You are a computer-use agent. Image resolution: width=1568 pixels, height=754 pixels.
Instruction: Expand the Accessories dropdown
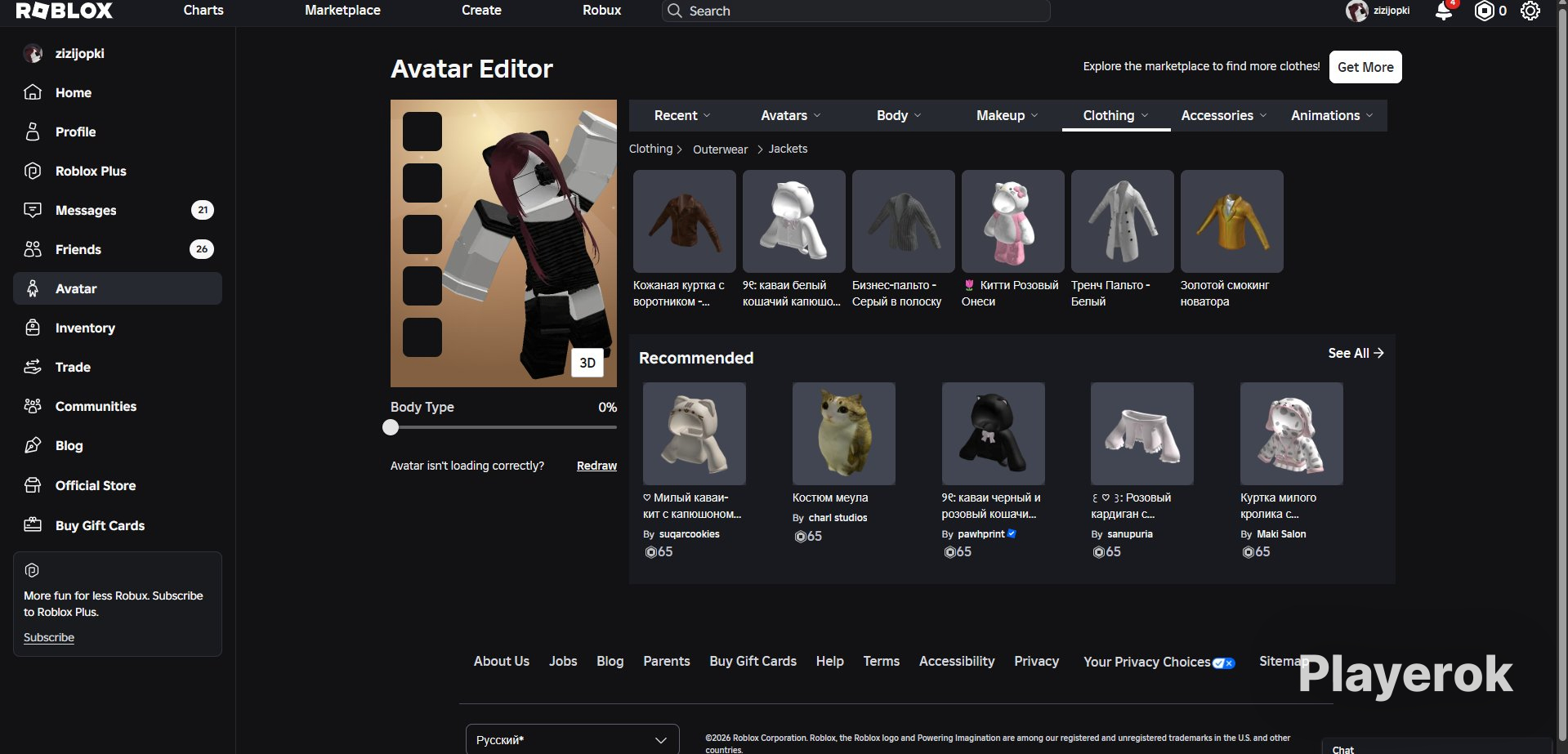point(1224,116)
